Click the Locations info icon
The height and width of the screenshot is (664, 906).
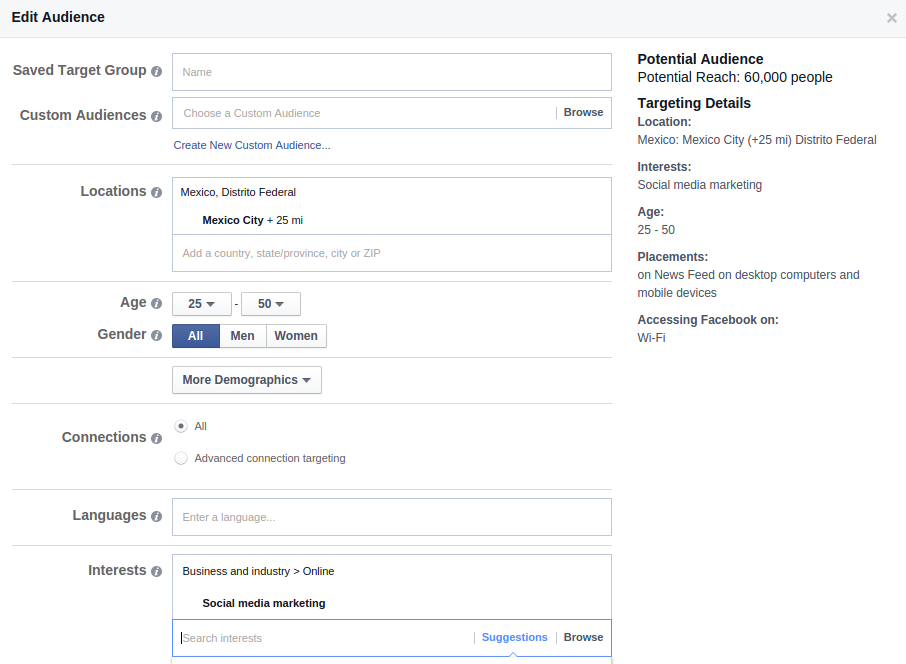156,192
